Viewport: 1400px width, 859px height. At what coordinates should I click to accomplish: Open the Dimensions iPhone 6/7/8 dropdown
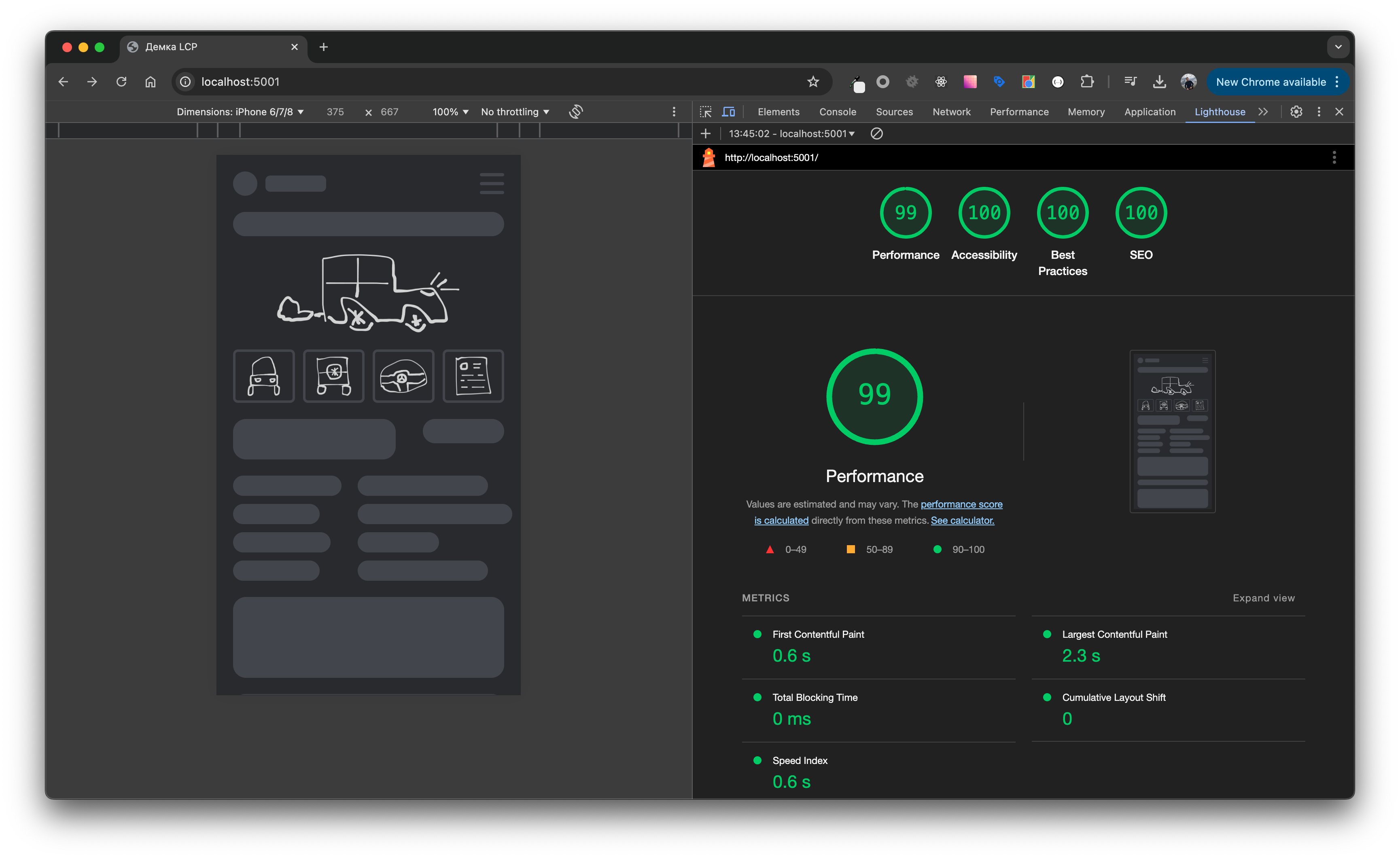(240, 112)
